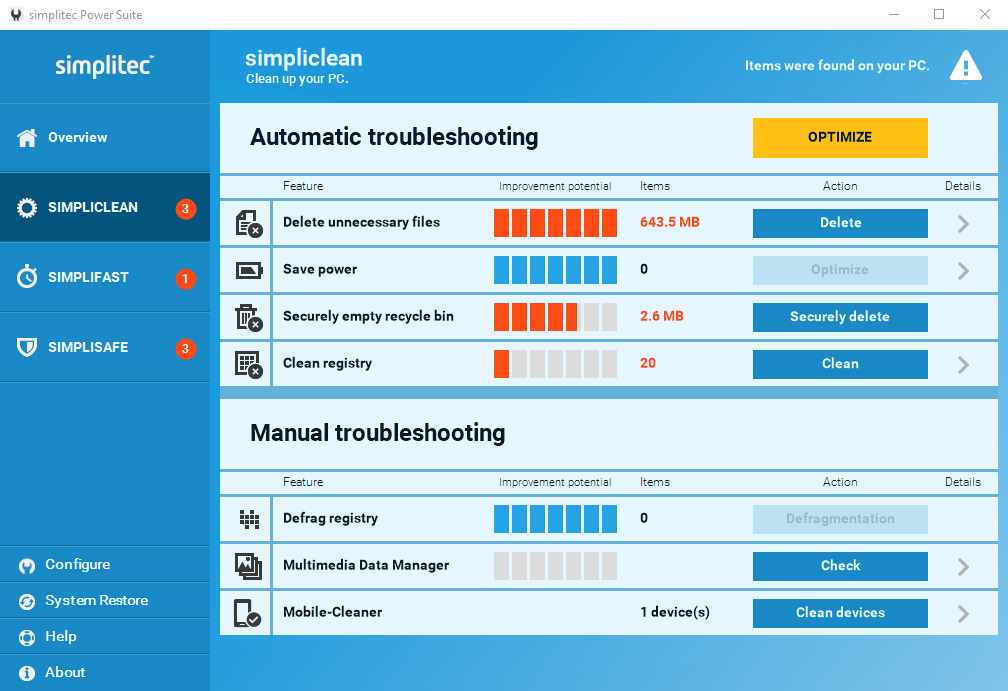The width and height of the screenshot is (1008, 691).
Task: Click the blue improvement bar for Save power
Action: 555,270
